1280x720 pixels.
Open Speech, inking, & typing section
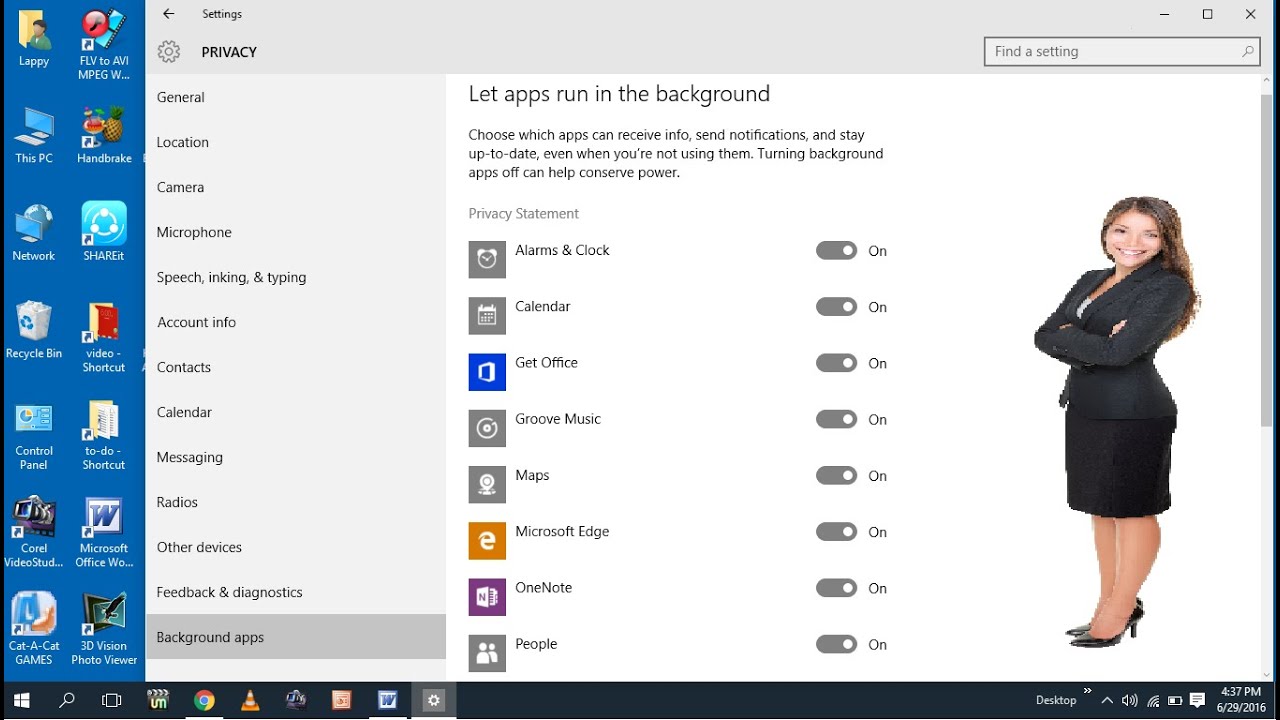click(x=296, y=277)
